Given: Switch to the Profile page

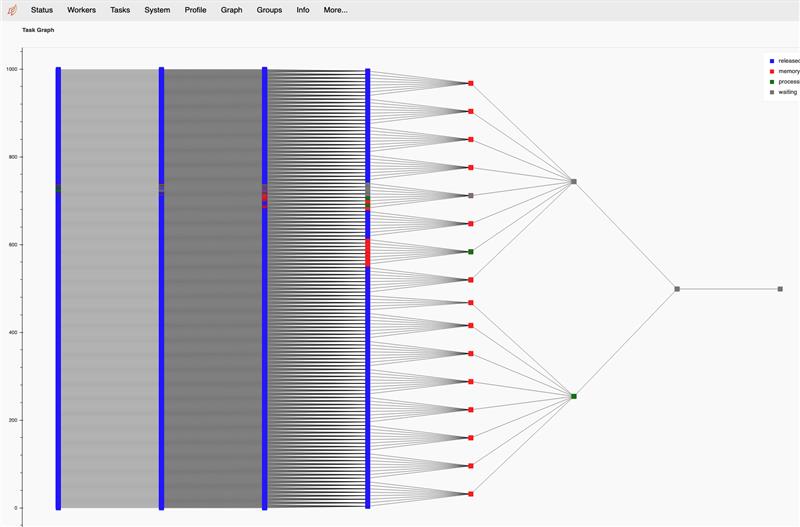Looking at the screenshot, I should (x=195, y=10).
